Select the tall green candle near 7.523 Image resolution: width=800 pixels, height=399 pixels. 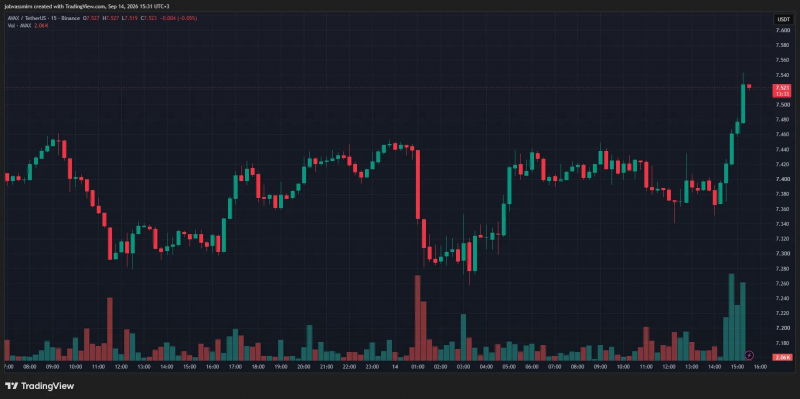743,104
